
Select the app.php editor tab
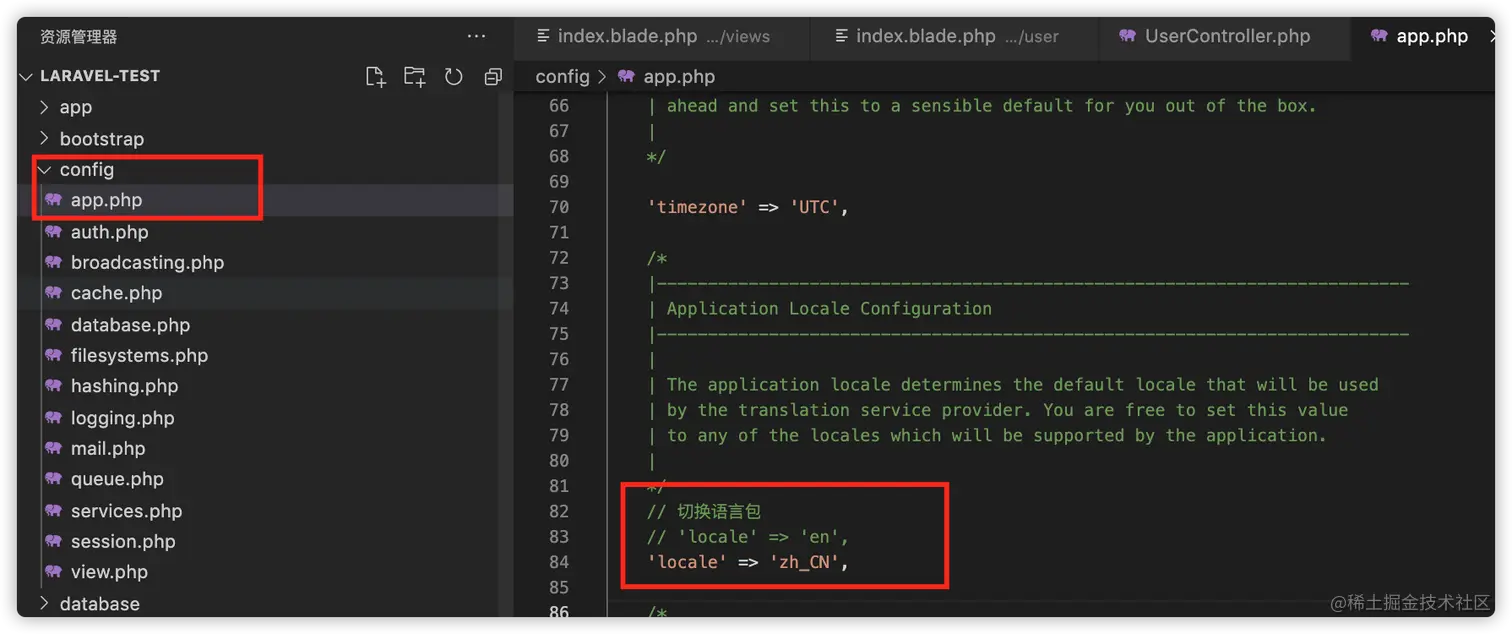click(1424, 36)
